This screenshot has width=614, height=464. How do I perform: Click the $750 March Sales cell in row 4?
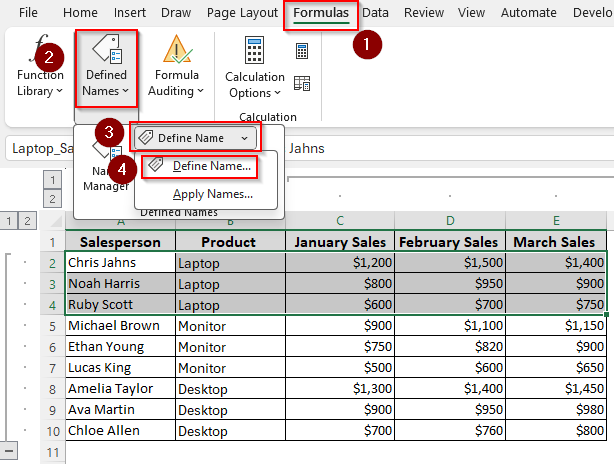coord(556,305)
